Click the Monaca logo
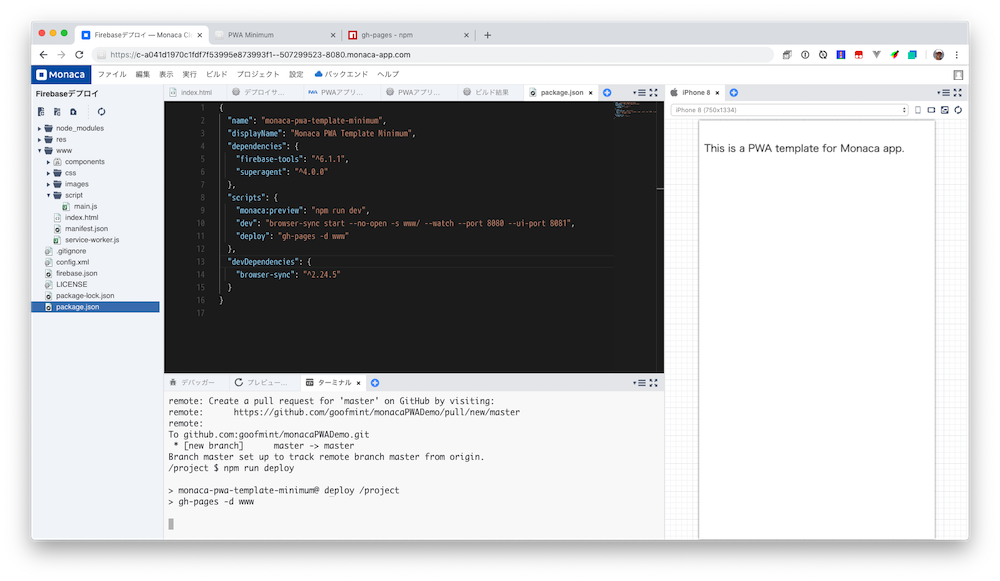The image size is (1000, 581). (x=61, y=75)
